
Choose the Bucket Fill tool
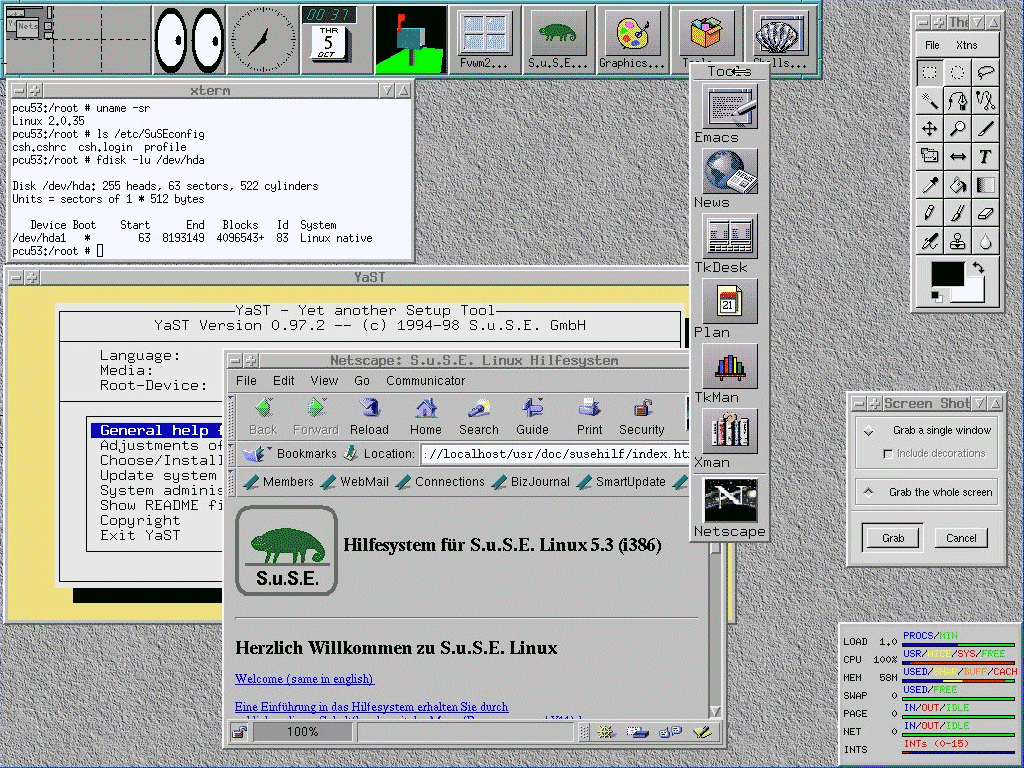[x=957, y=185]
